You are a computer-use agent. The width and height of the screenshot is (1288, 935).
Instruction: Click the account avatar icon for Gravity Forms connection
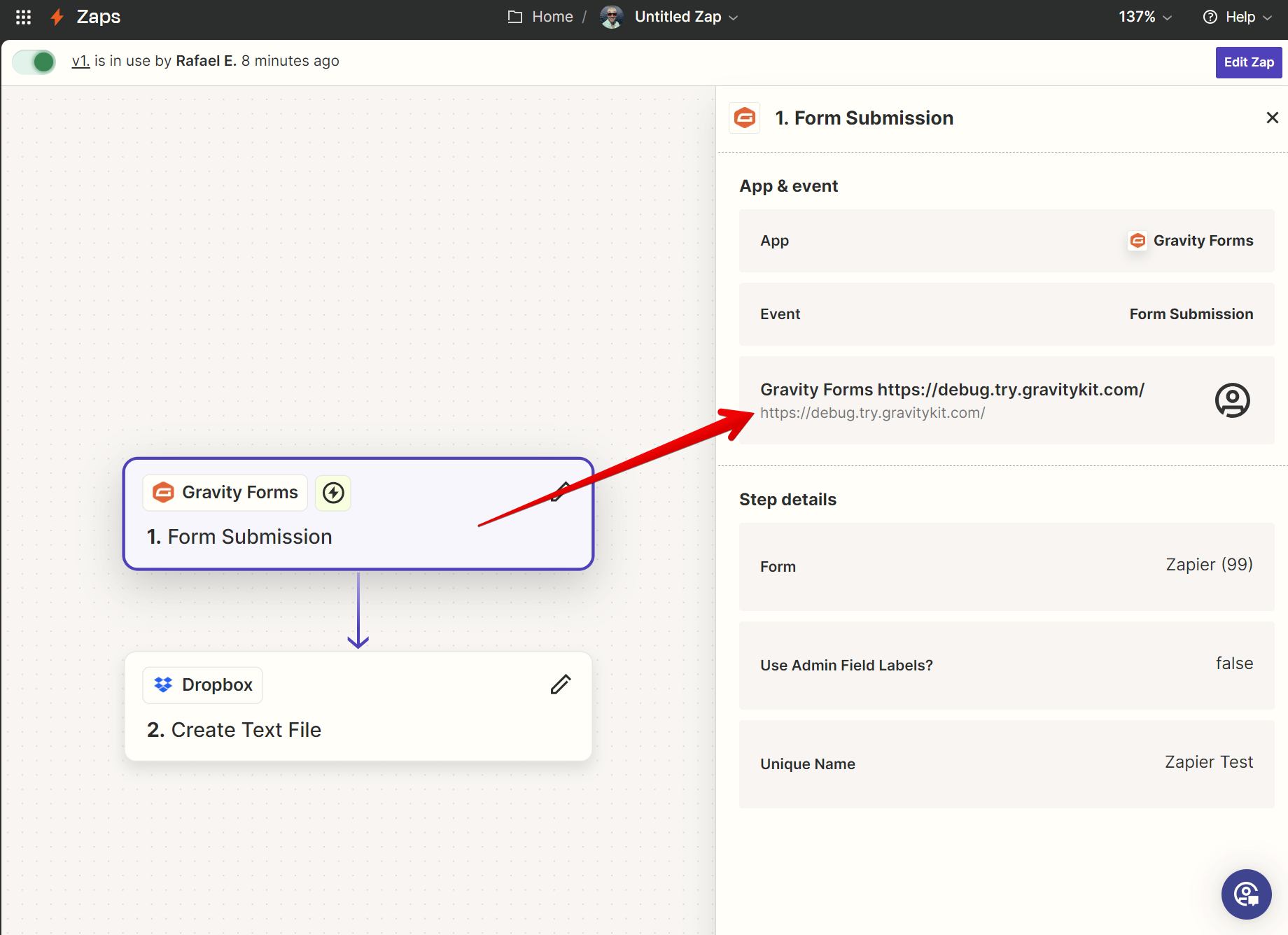click(x=1232, y=400)
